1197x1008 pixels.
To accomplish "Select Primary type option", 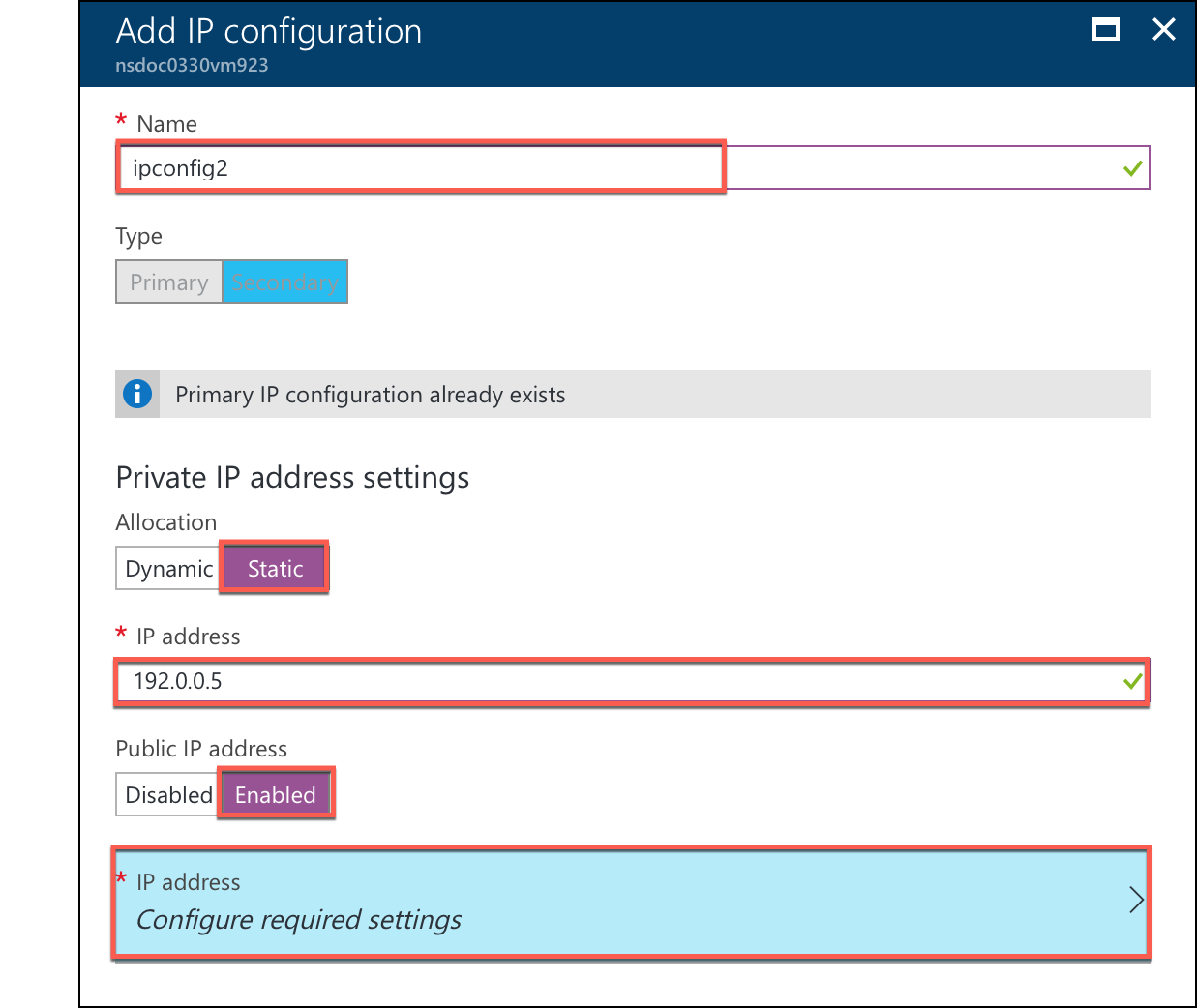I will (169, 282).
